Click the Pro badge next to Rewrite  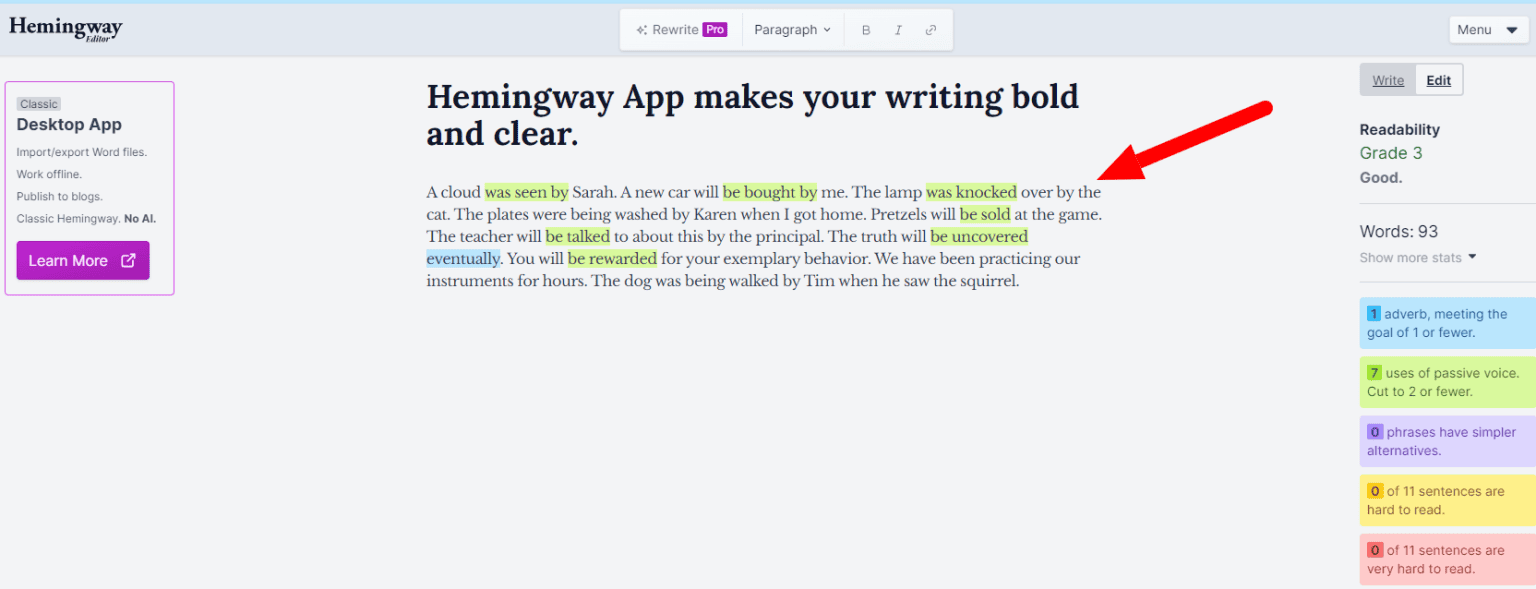(x=714, y=29)
